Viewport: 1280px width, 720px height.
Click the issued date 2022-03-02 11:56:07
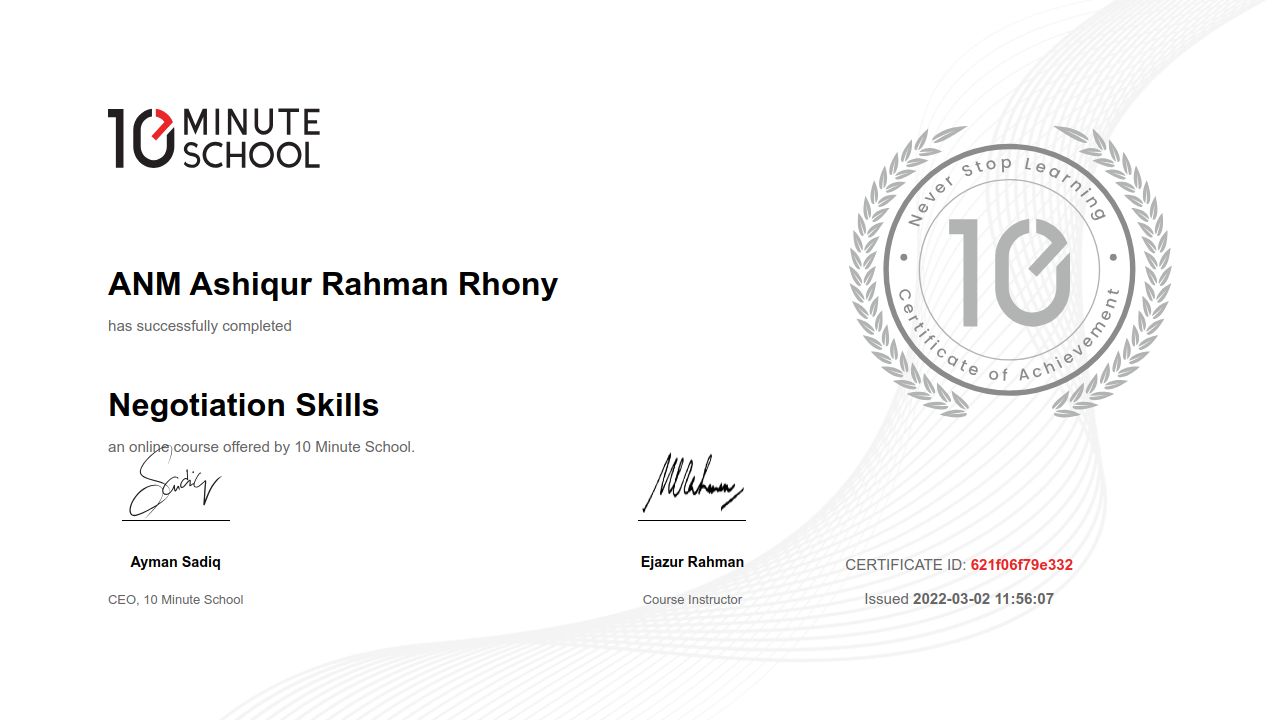pos(983,599)
